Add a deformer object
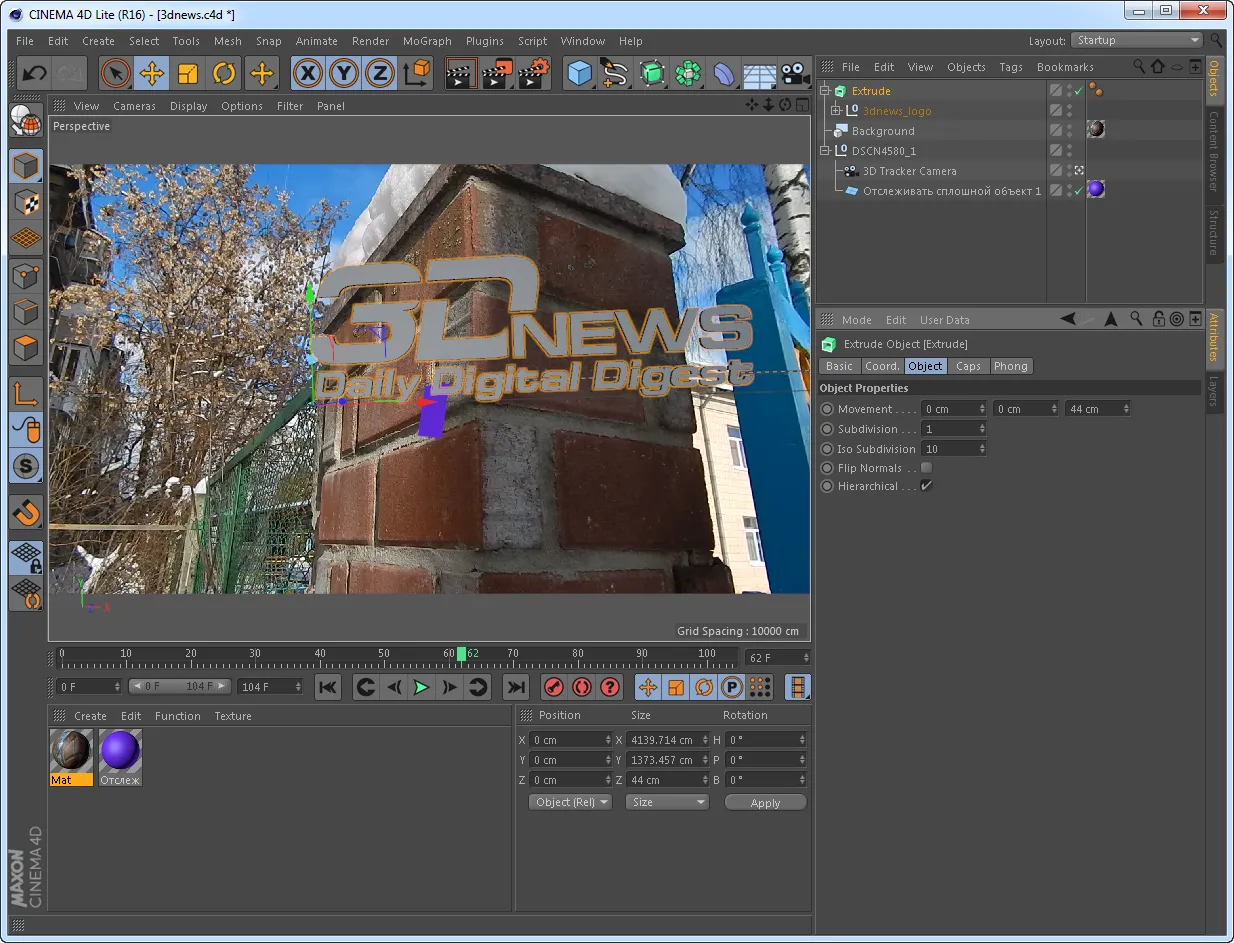 pyautogui.click(x=723, y=73)
